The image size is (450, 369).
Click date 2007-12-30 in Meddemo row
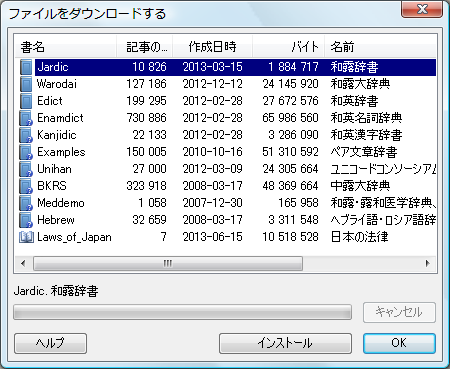[x=213, y=203]
